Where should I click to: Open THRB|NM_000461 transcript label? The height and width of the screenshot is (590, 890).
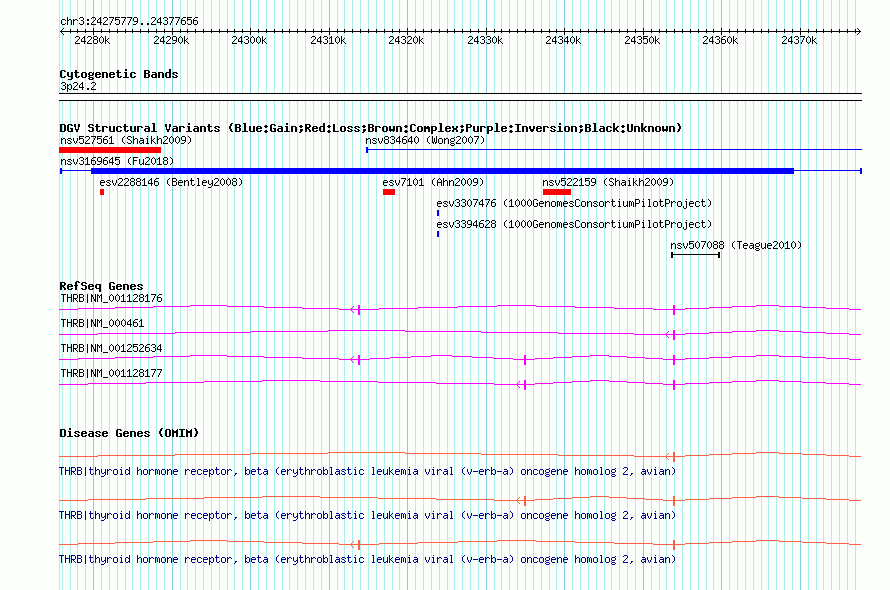pos(102,323)
